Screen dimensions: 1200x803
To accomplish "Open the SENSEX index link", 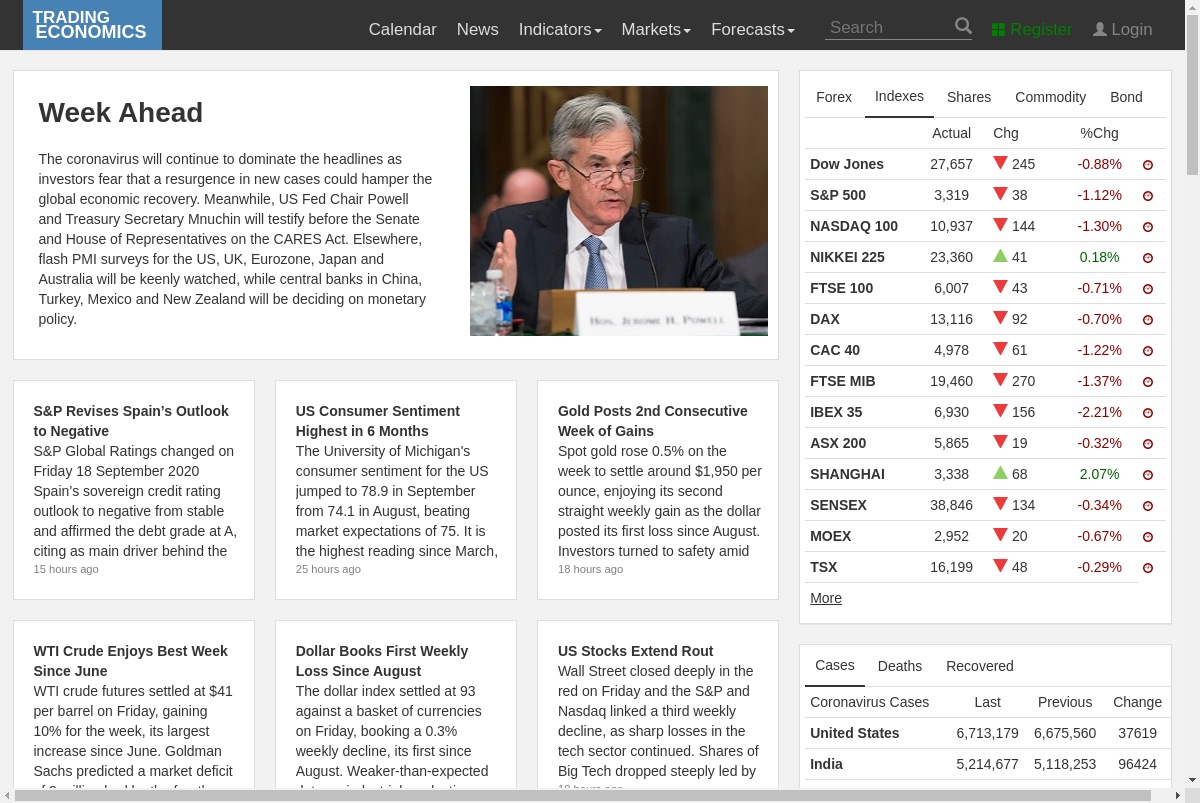I will tap(838, 505).
